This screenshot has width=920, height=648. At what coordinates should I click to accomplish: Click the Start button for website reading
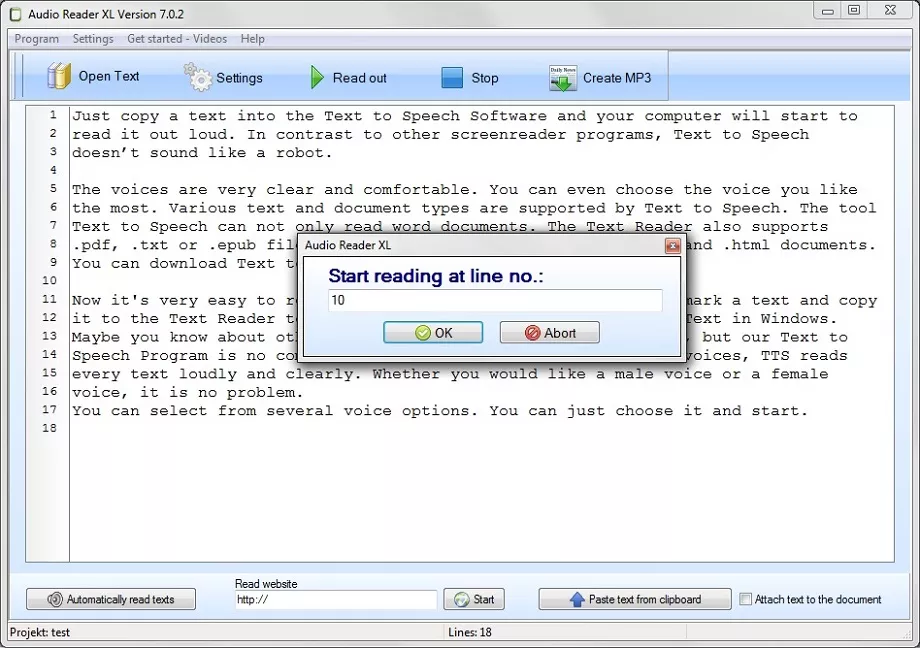click(474, 599)
